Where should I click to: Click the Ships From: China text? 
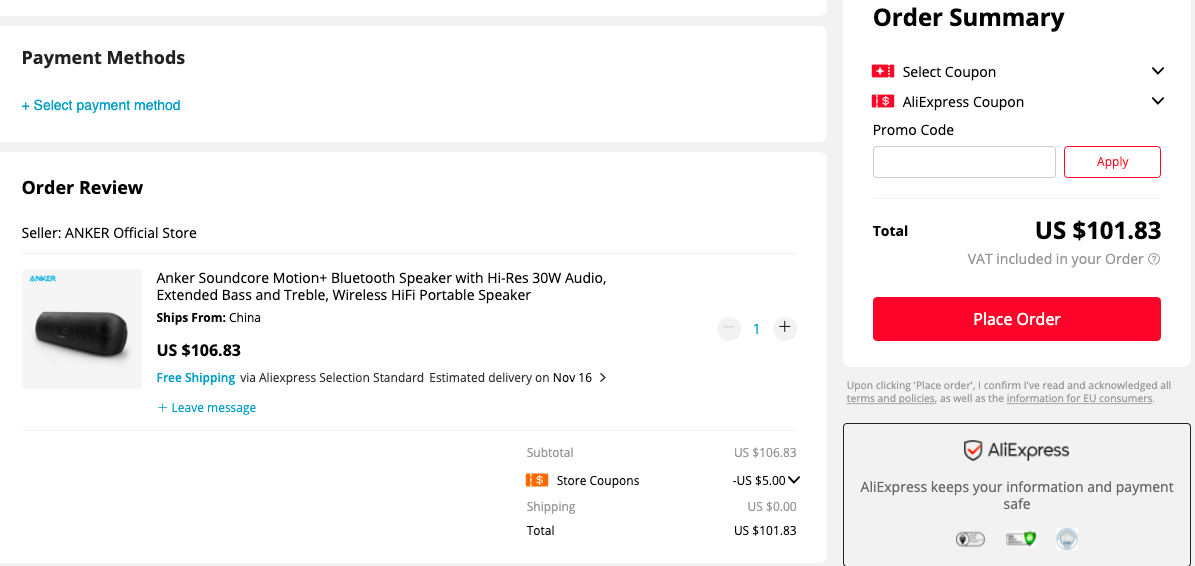pos(208,318)
